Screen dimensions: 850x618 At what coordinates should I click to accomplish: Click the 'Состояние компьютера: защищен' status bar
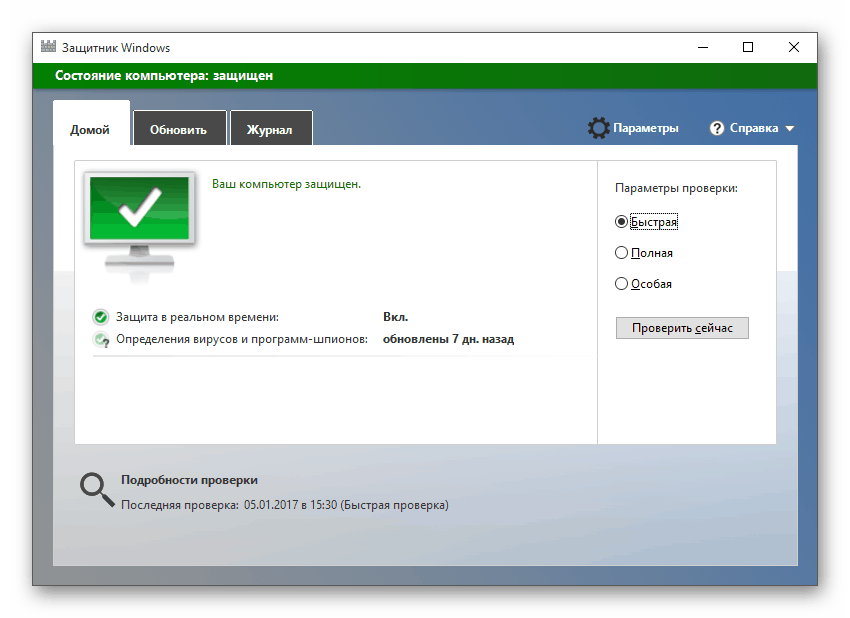tap(425, 75)
